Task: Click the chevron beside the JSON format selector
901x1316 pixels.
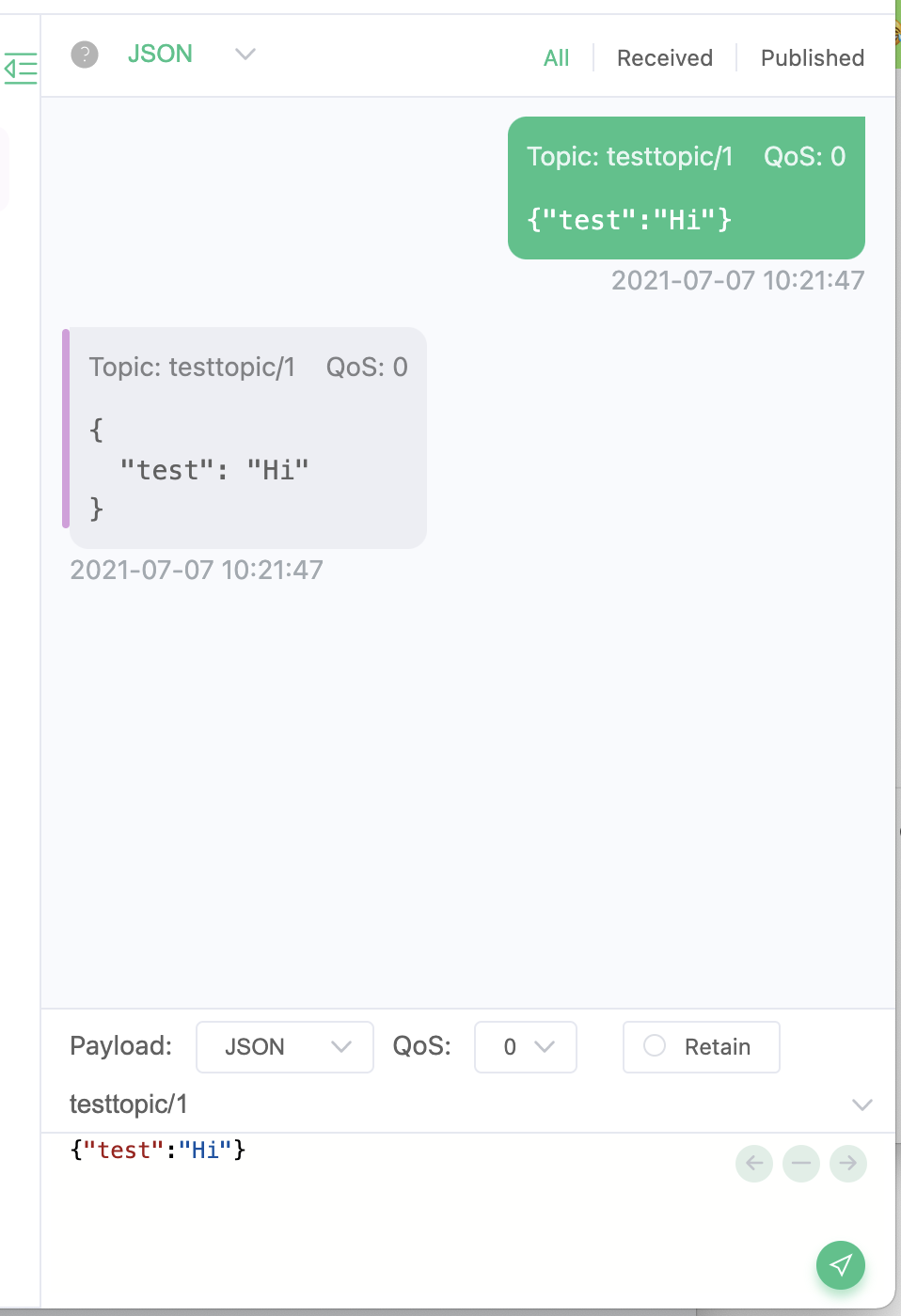Action: 245,55
